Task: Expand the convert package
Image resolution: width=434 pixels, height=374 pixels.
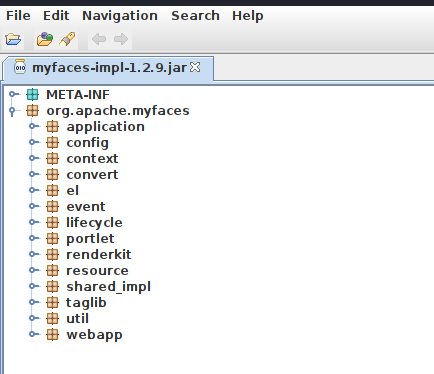Action: coord(34,174)
